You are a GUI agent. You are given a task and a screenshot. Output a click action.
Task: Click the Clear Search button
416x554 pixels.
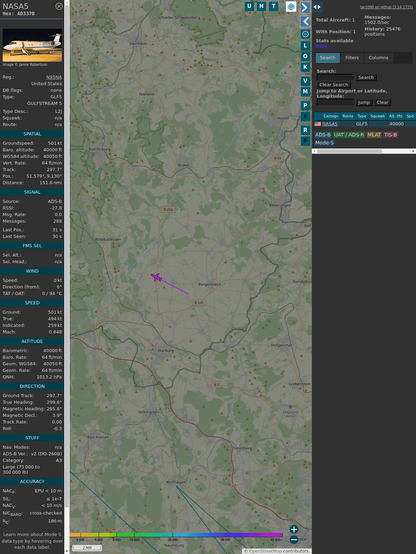tap(334, 85)
